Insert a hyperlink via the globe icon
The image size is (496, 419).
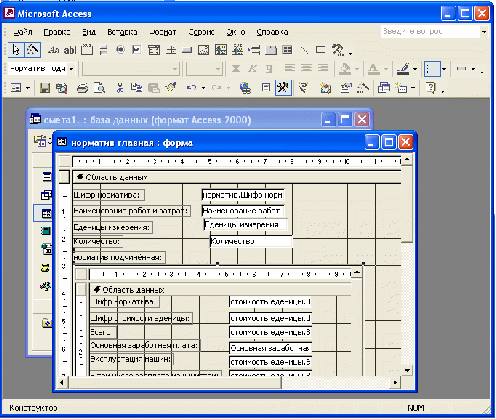pyautogui.click(x=245, y=88)
